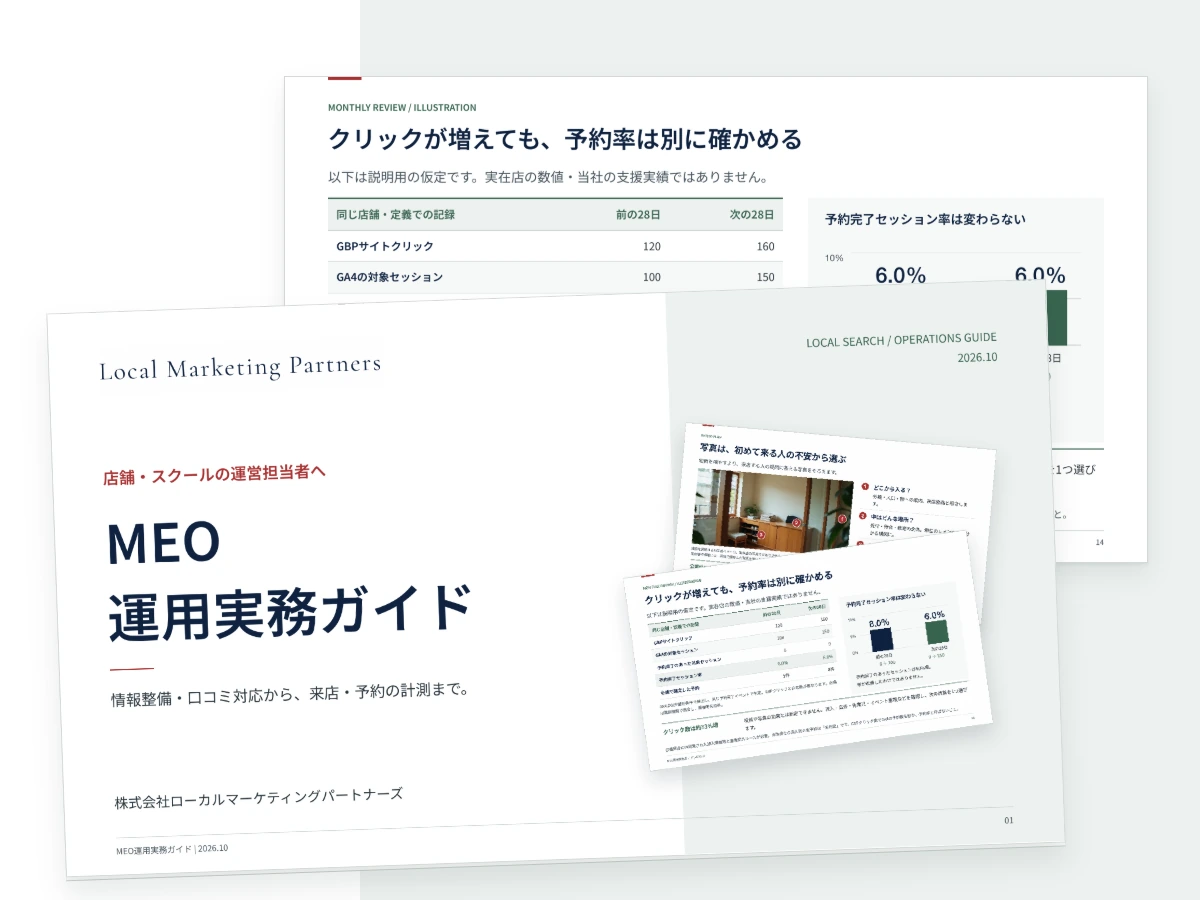Click the 160 value in the GBPサイトクリック row
The image size is (1200, 900).
pyautogui.click(x=765, y=246)
